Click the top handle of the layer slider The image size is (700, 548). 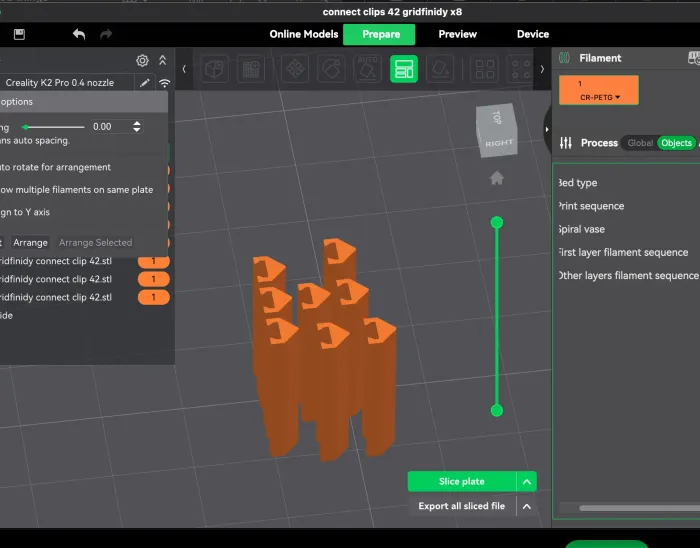point(497,222)
